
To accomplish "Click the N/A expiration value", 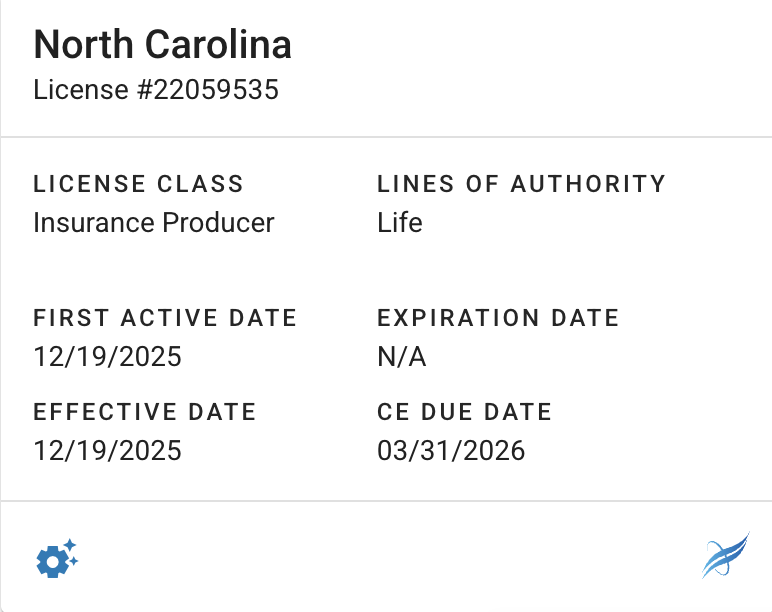I will pyautogui.click(x=402, y=357).
